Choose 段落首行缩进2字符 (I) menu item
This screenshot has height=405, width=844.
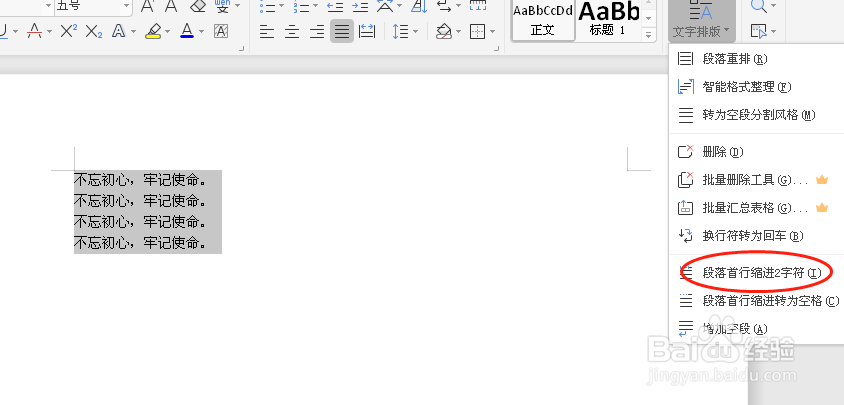pyautogui.click(x=756, y=273)
